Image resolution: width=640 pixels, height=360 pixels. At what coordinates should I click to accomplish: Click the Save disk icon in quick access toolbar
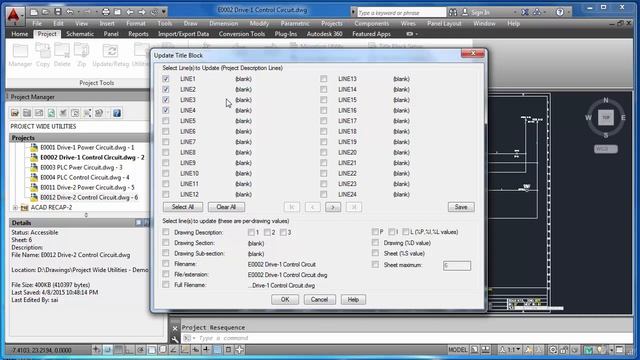58,12
